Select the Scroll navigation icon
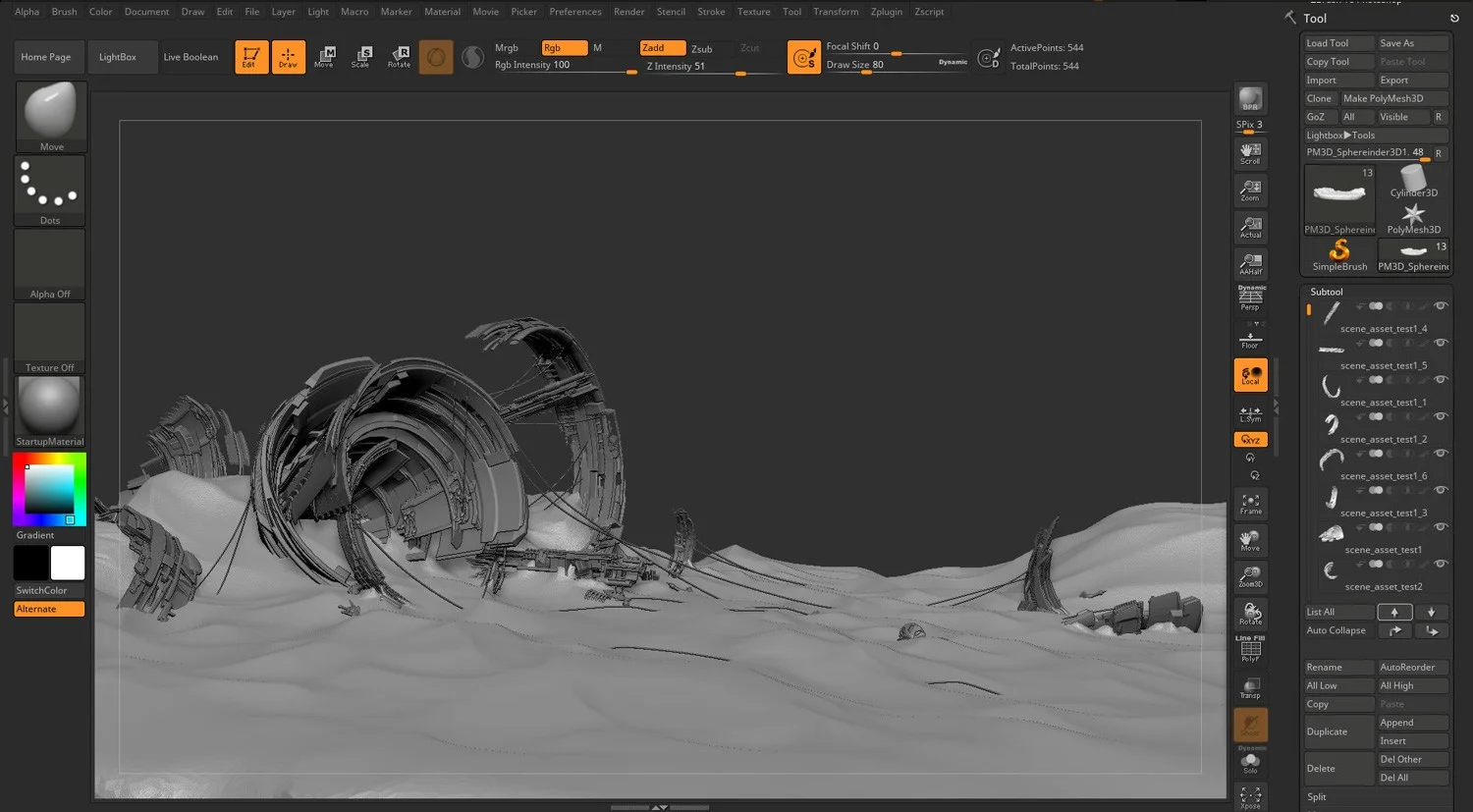This screenshot has height=812, width=1473. point(1249,152)
